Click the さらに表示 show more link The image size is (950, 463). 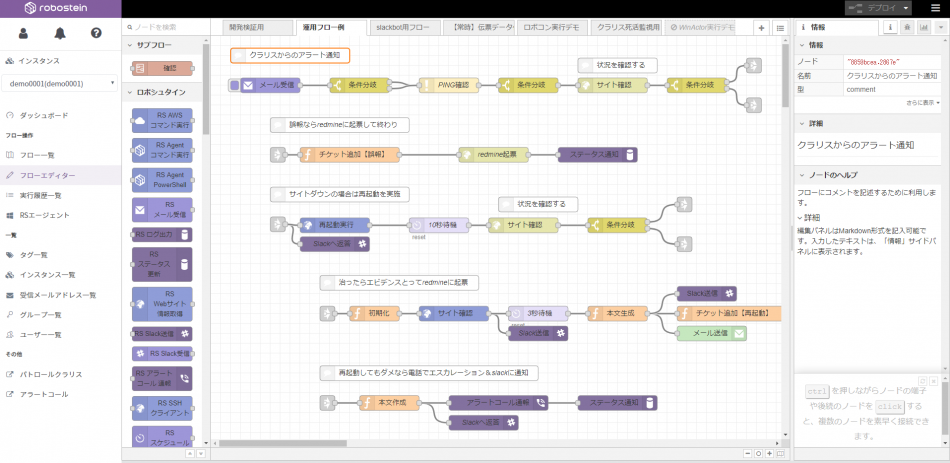[x=922, y=102]
